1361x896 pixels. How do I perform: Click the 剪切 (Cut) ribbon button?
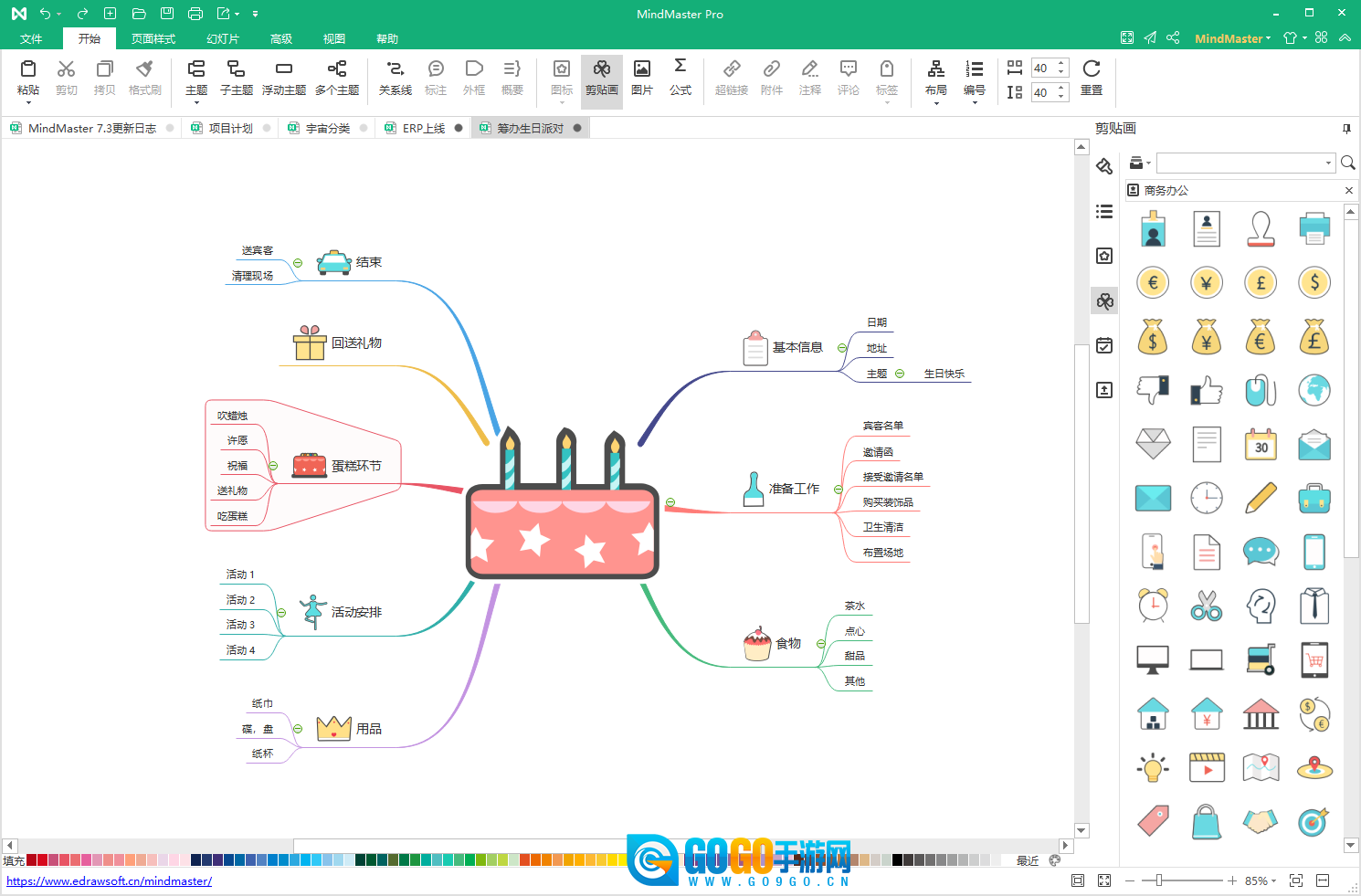tap(66, 79)
